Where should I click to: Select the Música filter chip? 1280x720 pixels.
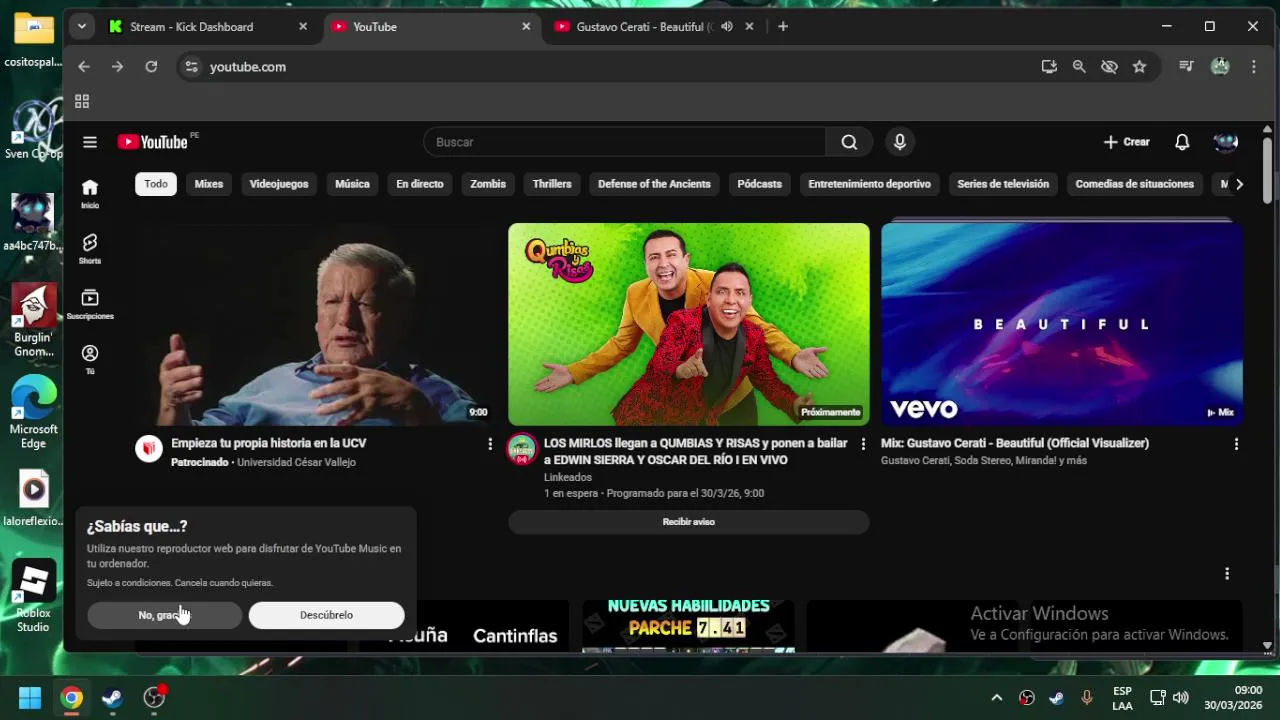pos(352,184)
